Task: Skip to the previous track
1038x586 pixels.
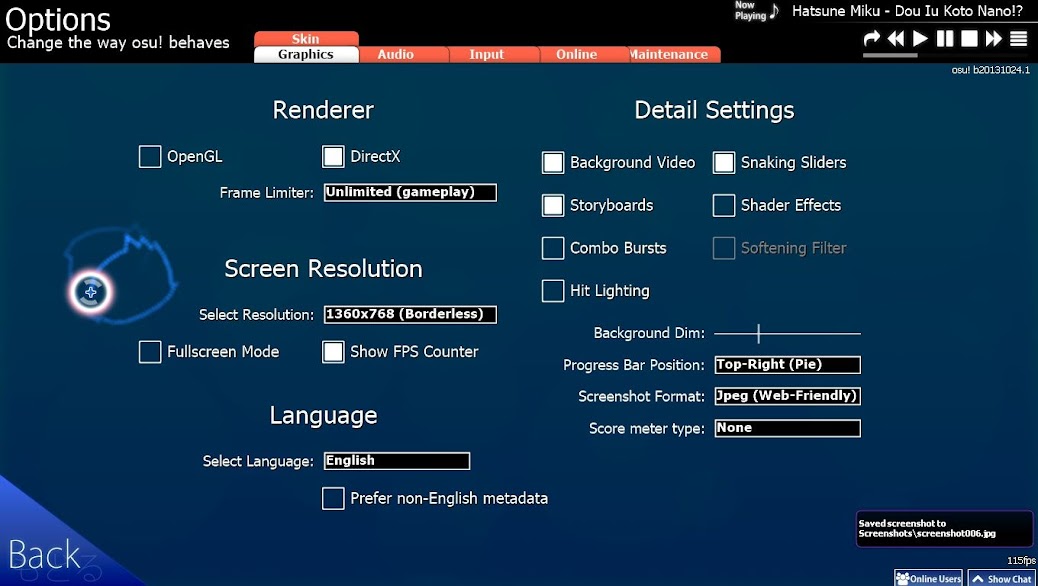Action: point(896,39)
